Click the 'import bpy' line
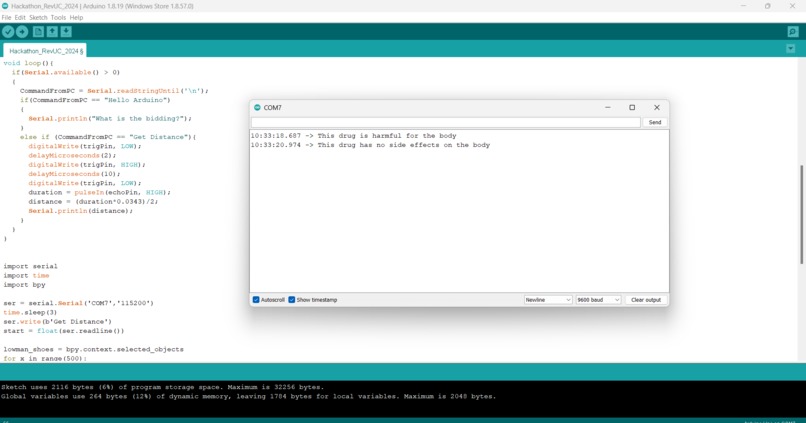 click(x=24, y=285)
